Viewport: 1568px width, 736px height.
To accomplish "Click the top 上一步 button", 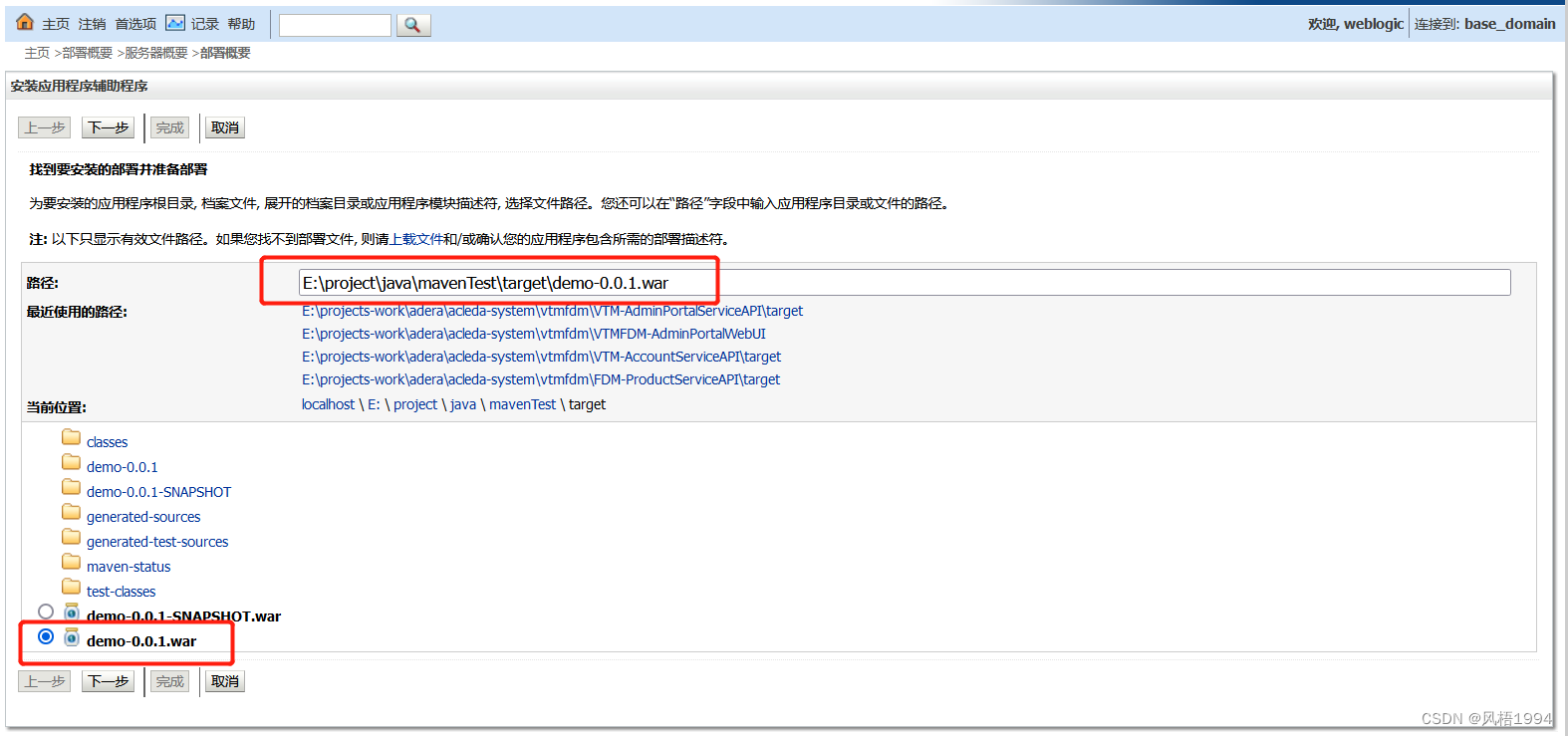I will [x=44, y=127].
